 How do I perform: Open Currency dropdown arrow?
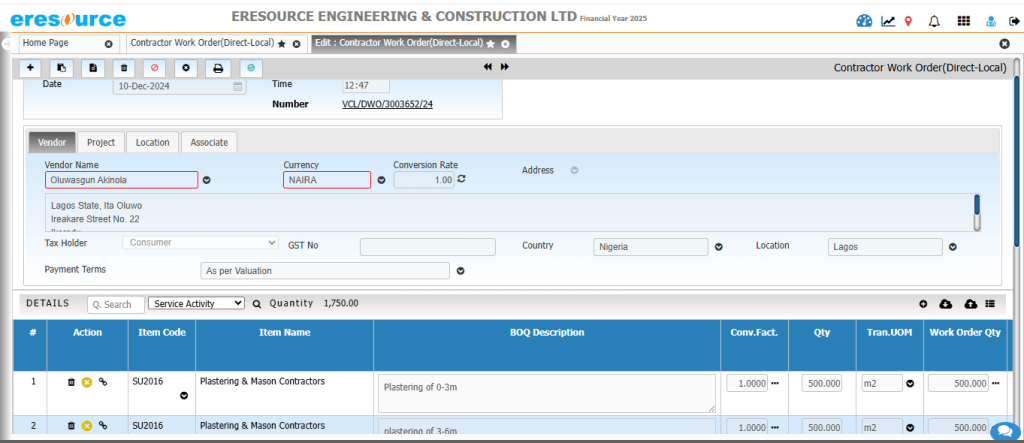(x=382, y=180)
